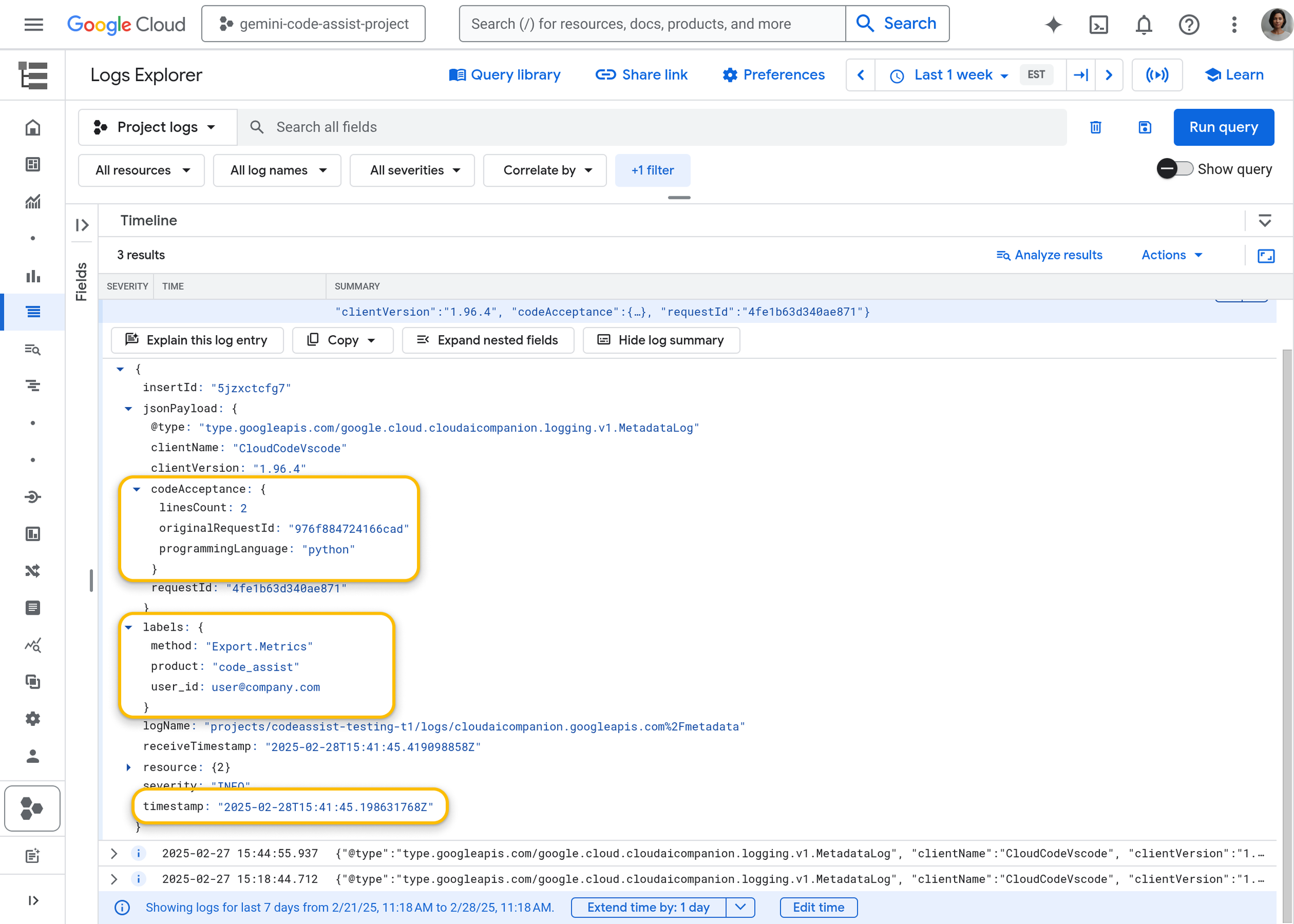This screenshot has width=1294, height=924.
Task: Click the Search all fields input
Action: [652, 127]
